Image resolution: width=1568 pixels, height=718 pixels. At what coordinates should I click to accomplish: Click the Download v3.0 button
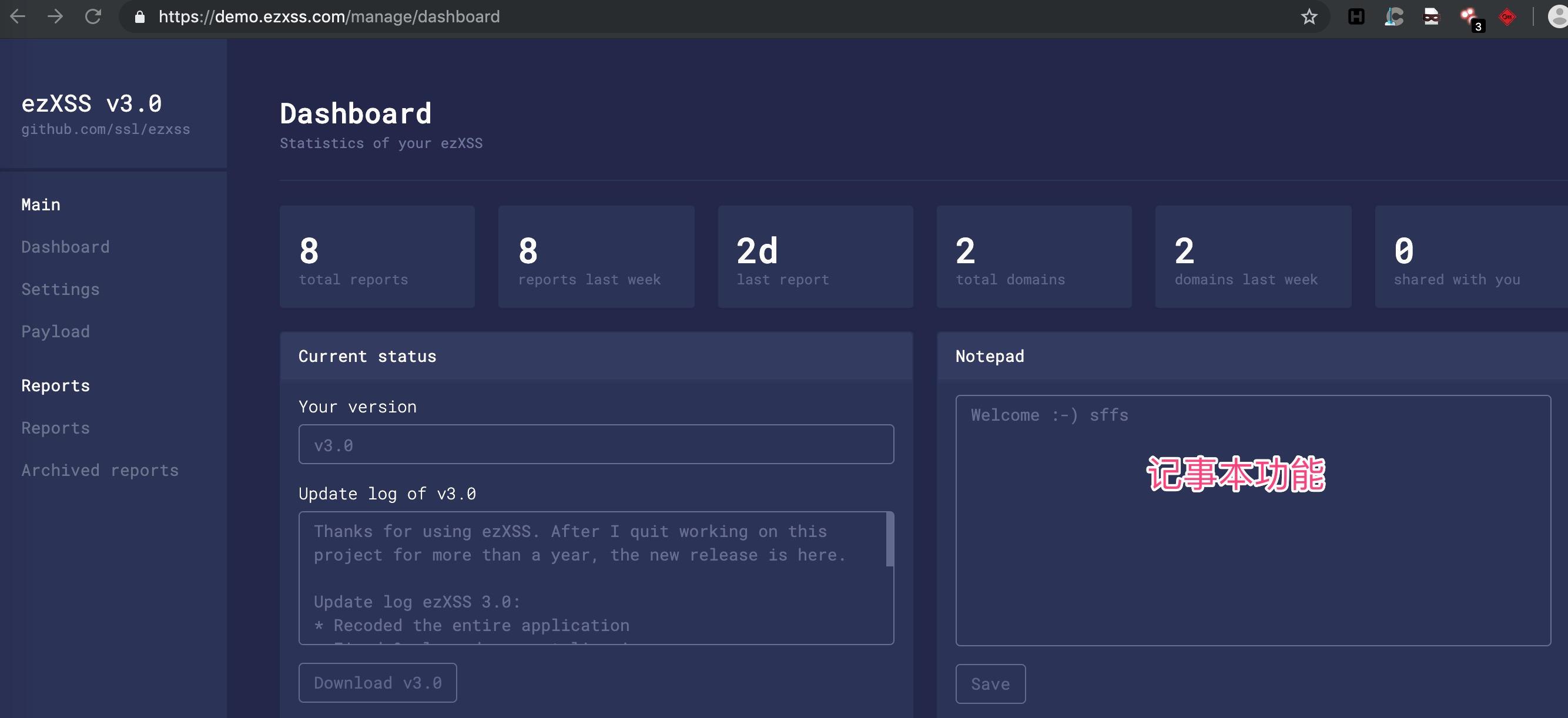click(x=377, y=683)
